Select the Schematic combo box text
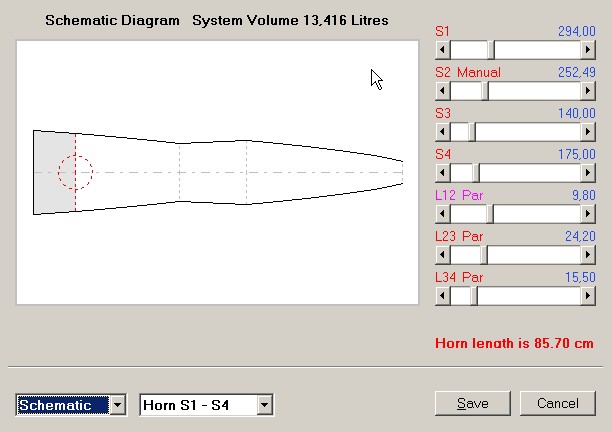This screenshot has width=612, height=432. tap(63, 405)
